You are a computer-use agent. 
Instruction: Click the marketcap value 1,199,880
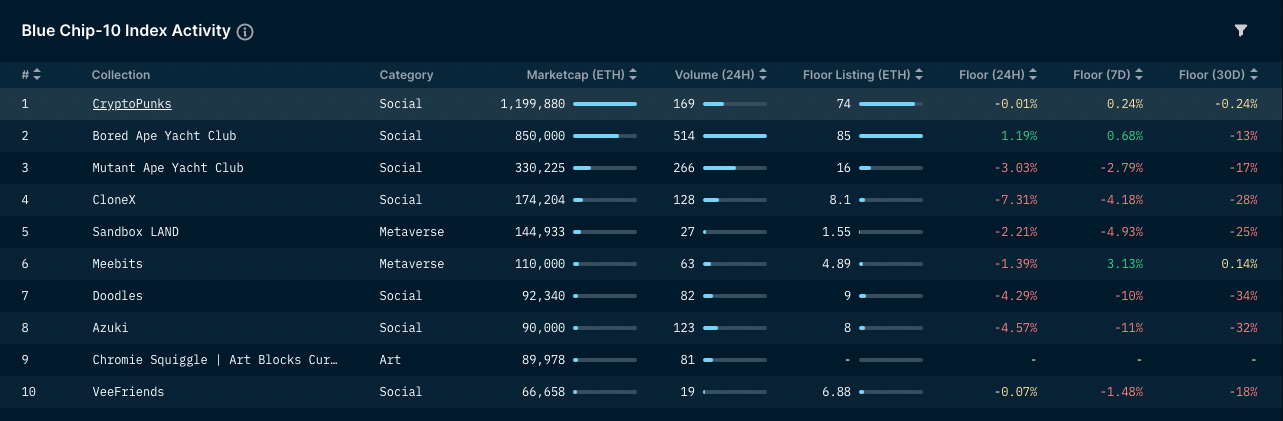click(533, 104)
